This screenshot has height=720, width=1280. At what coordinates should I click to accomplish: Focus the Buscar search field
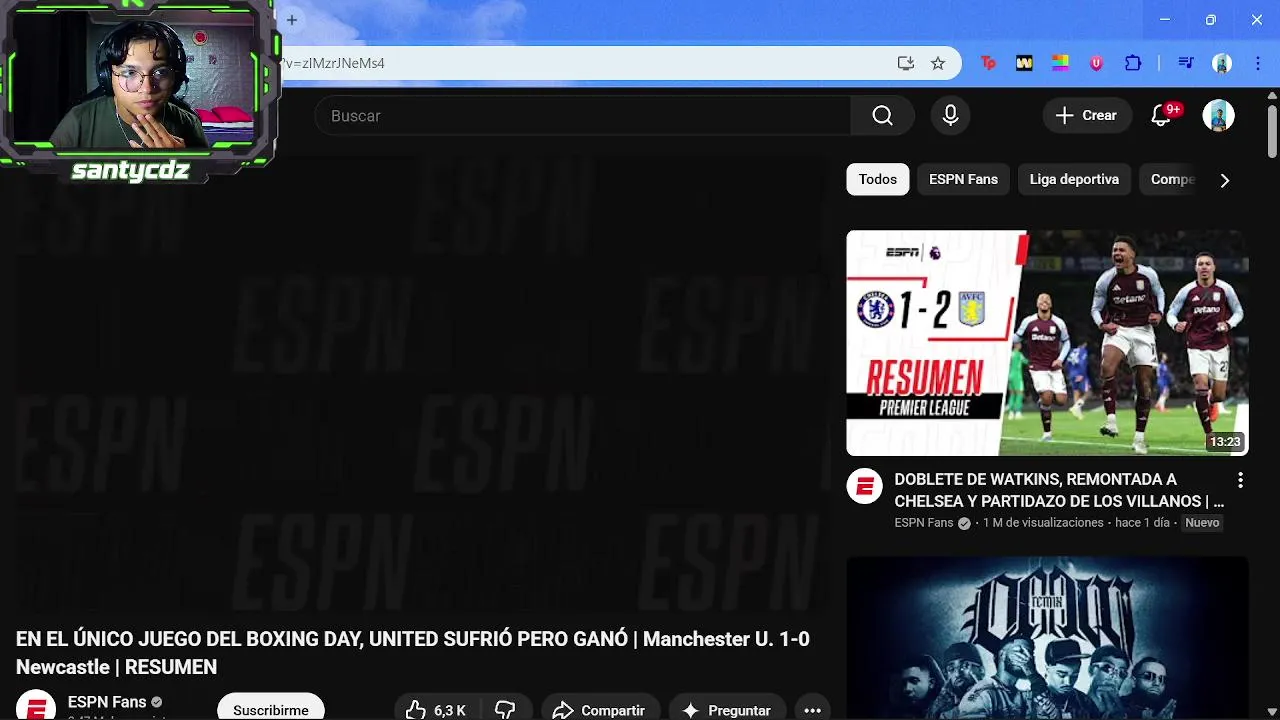point(583,116)
